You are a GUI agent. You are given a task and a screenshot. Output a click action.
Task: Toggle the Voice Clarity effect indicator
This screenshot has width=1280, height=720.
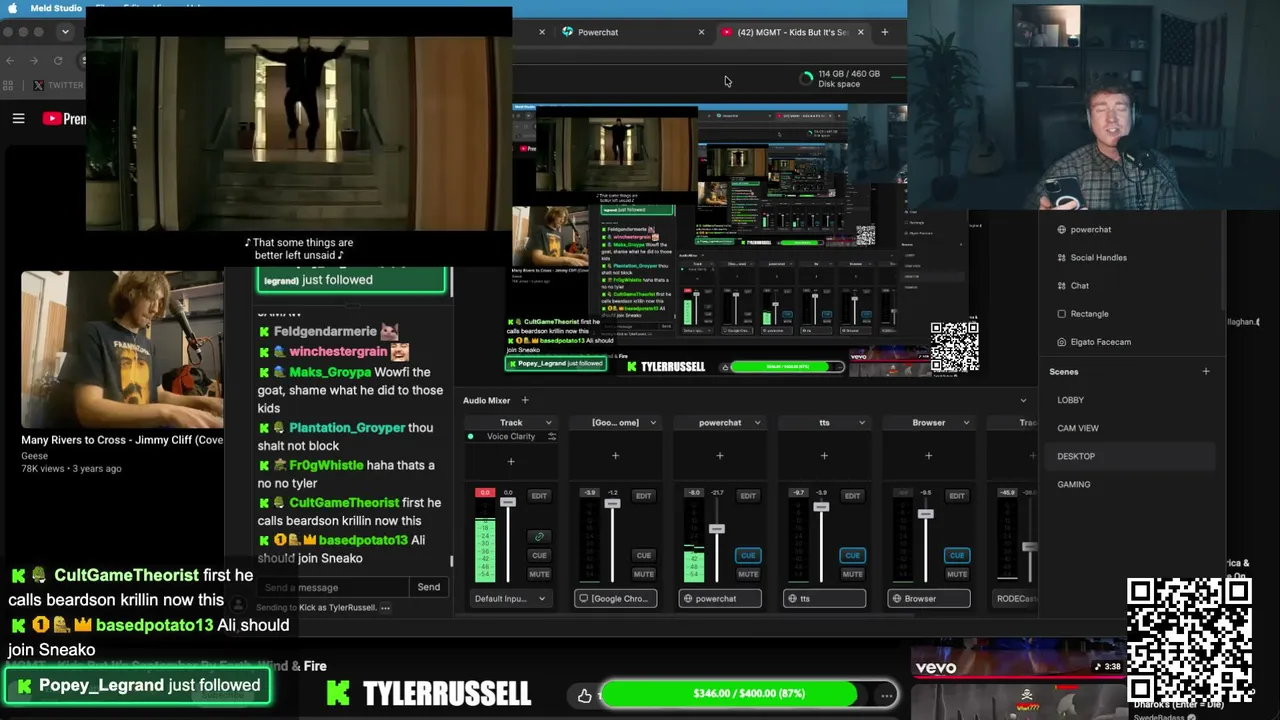coord(470,437)
